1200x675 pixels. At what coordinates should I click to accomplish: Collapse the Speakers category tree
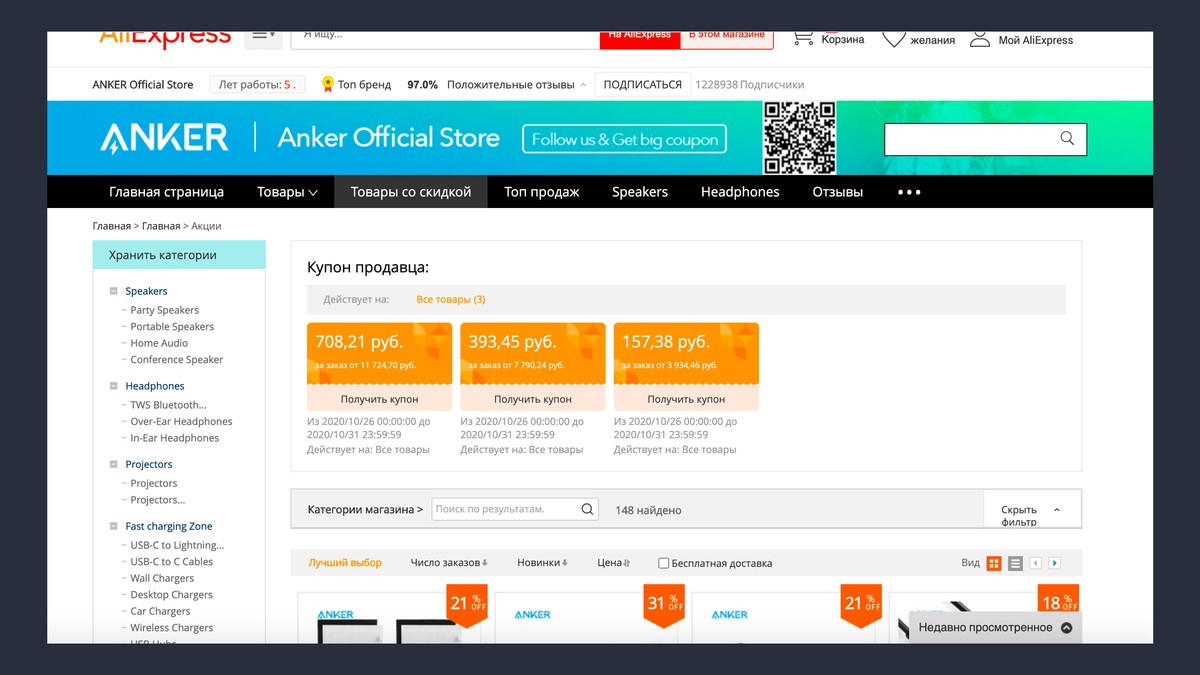114,291
